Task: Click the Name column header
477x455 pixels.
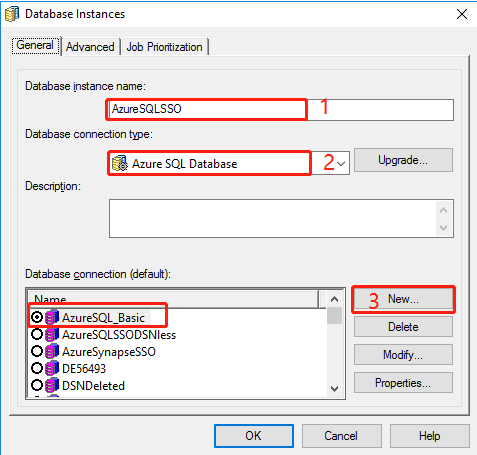Action: point(173,299)
